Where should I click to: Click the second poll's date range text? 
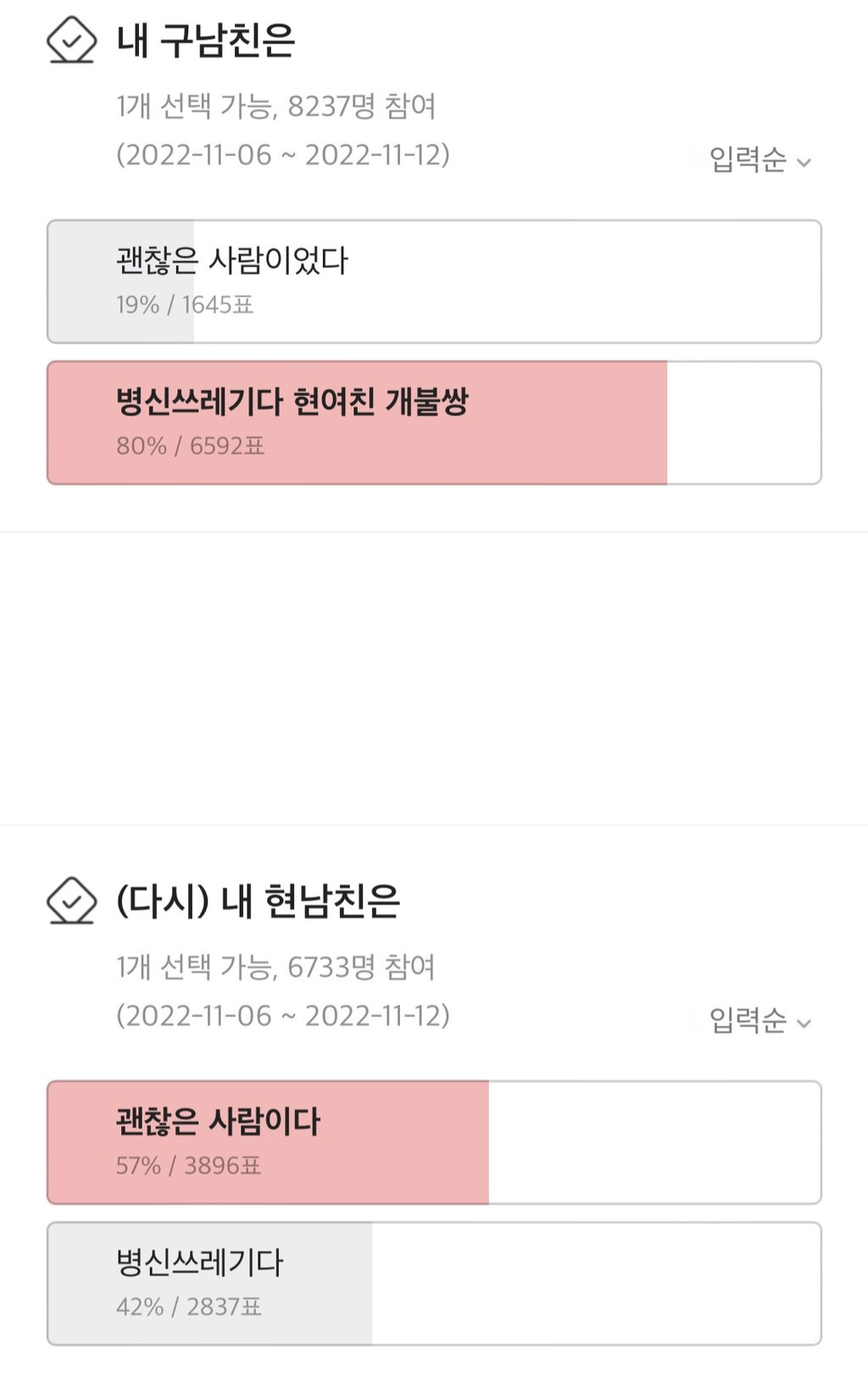click(283, 1015)
